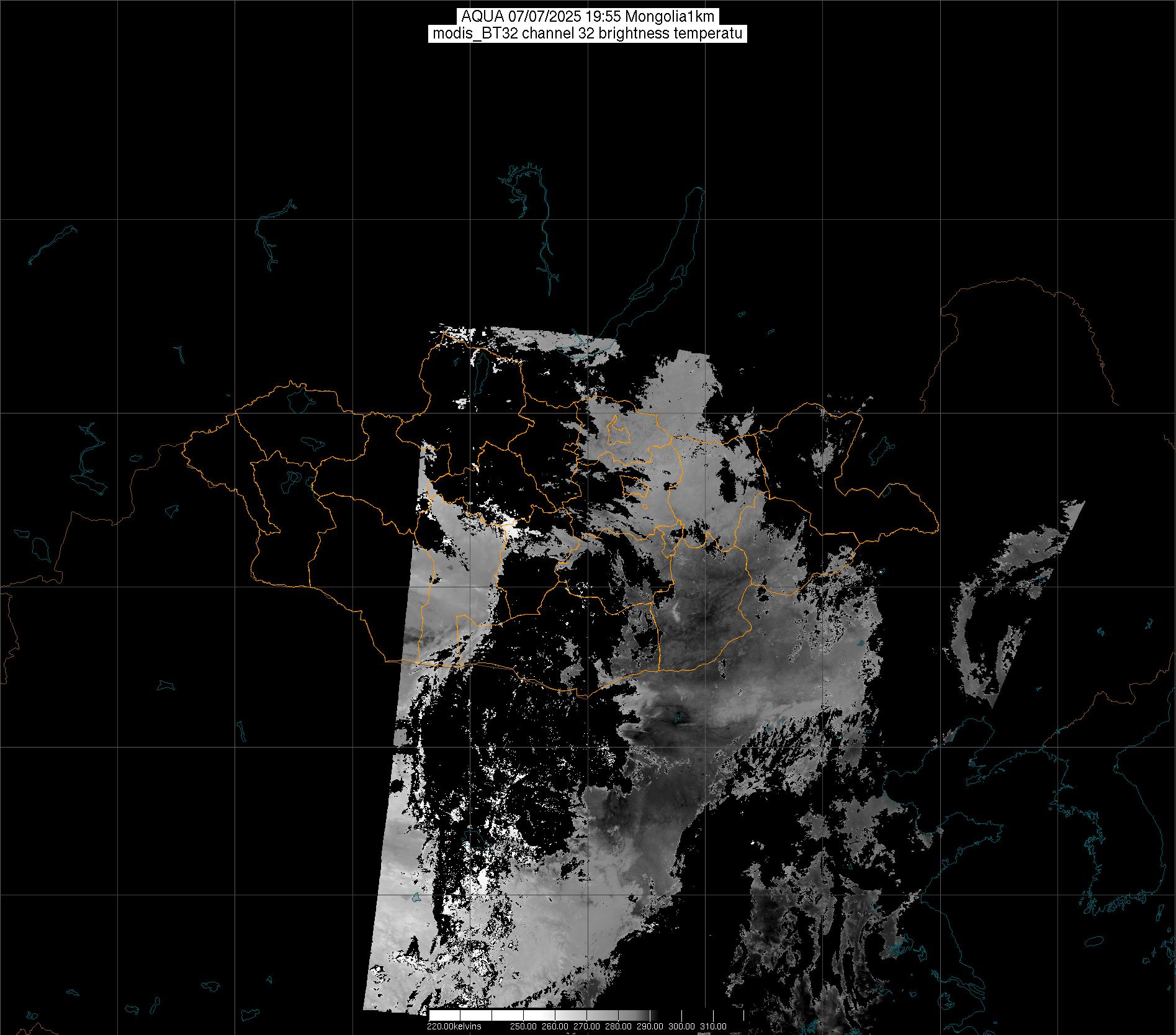Click the modis_BT32 channel 32 subtitle
This screenshot has height=1035, width=1176.
tap(587, 34)
